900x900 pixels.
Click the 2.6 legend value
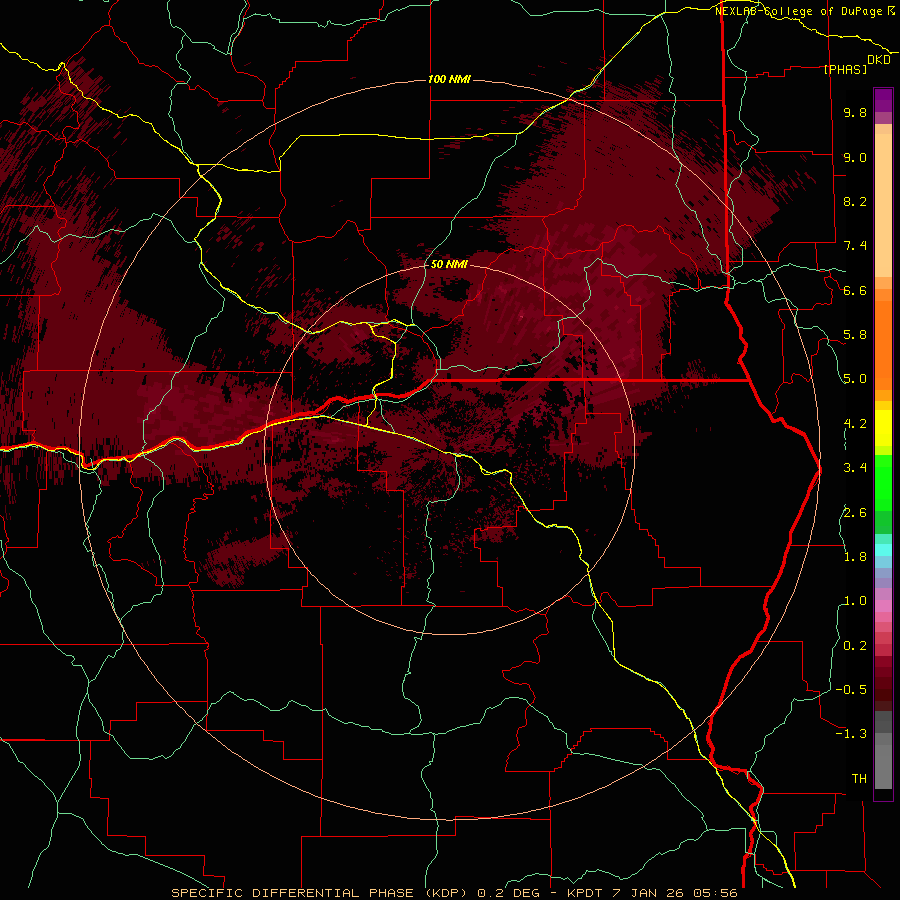click(855, 513)
